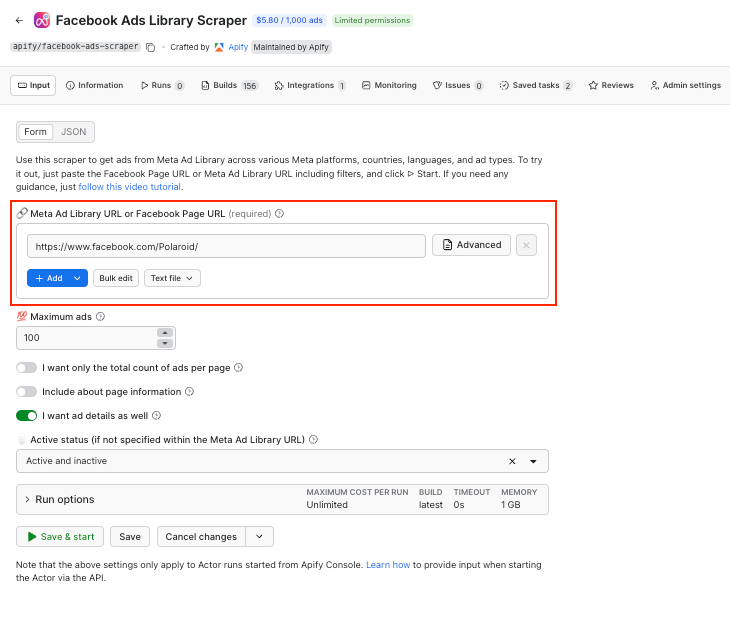Click the apify/facebook-ads-scraper actor name text
730x623 pixels.
point(75,47)
